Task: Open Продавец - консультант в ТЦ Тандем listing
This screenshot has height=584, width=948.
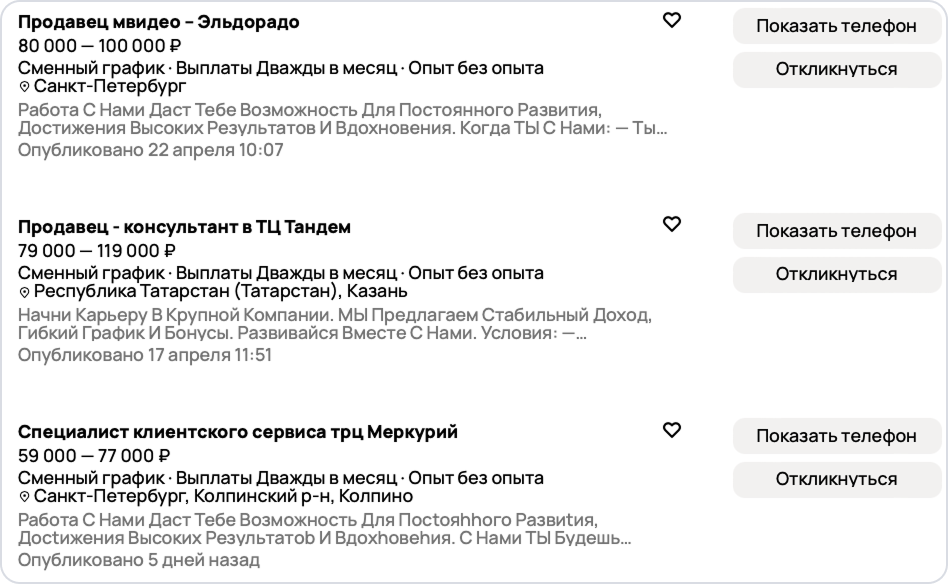Action: tap(184, 227)
